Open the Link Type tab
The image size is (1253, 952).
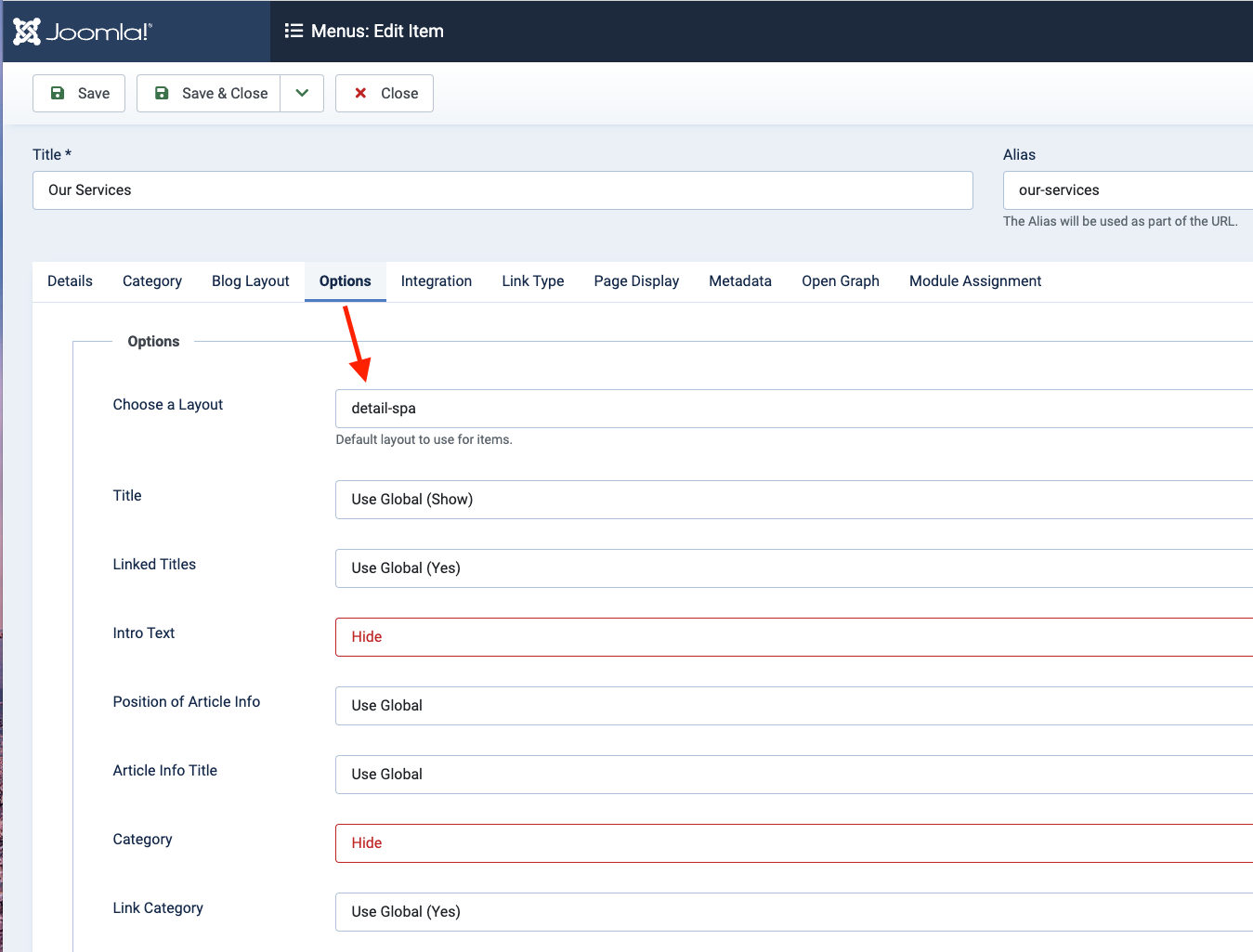[533, 281]
